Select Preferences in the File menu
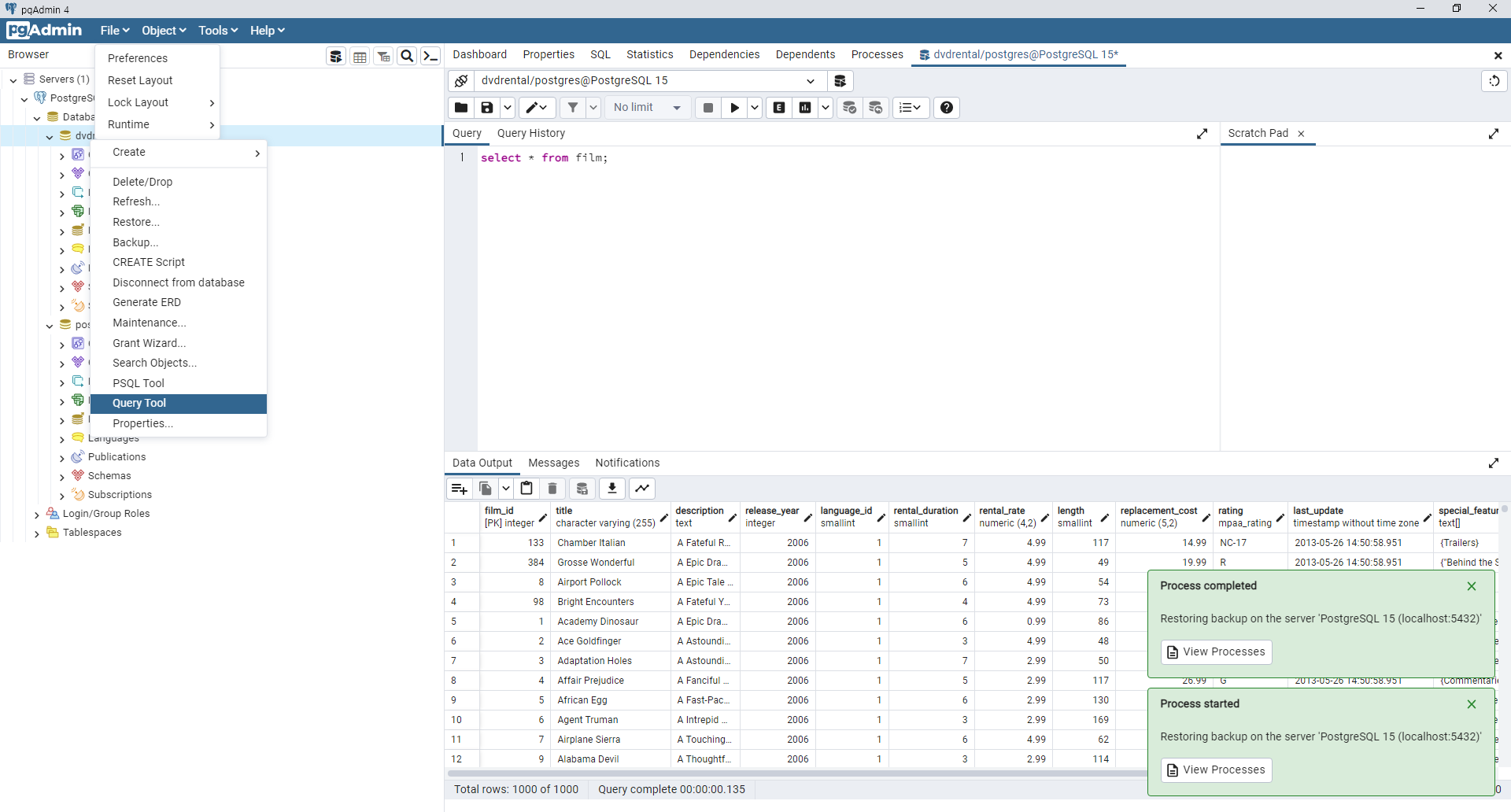Image resolution: width=1511 pixels, height=812 pixels. (157, 58)
